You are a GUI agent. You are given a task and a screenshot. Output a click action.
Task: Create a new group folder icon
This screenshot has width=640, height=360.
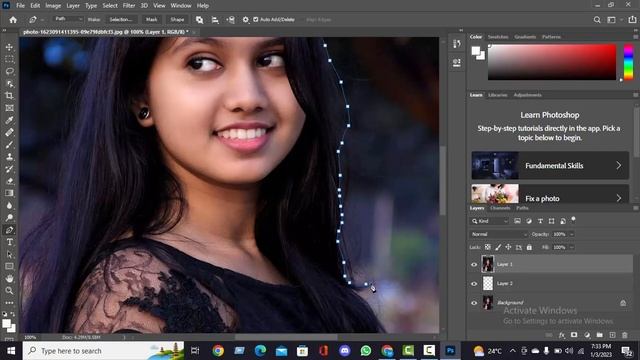pos(599,335)
